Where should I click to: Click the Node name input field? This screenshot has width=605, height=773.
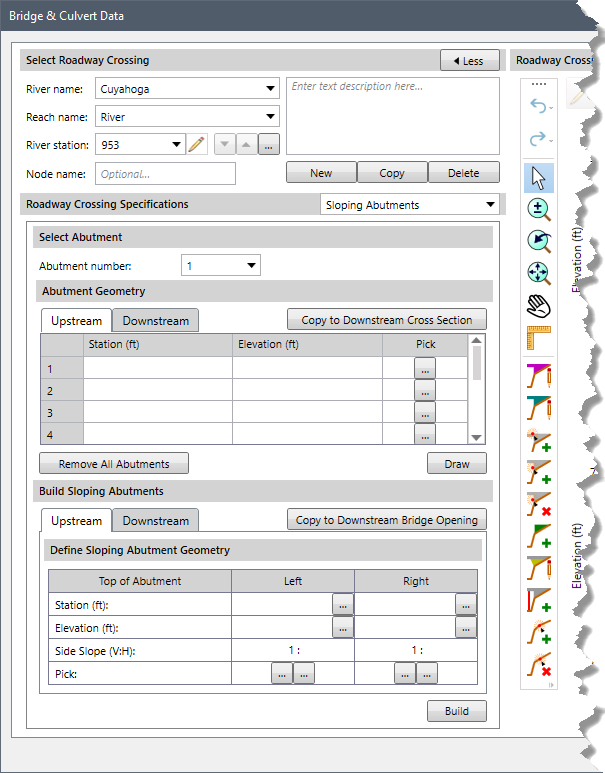(165, 174)
